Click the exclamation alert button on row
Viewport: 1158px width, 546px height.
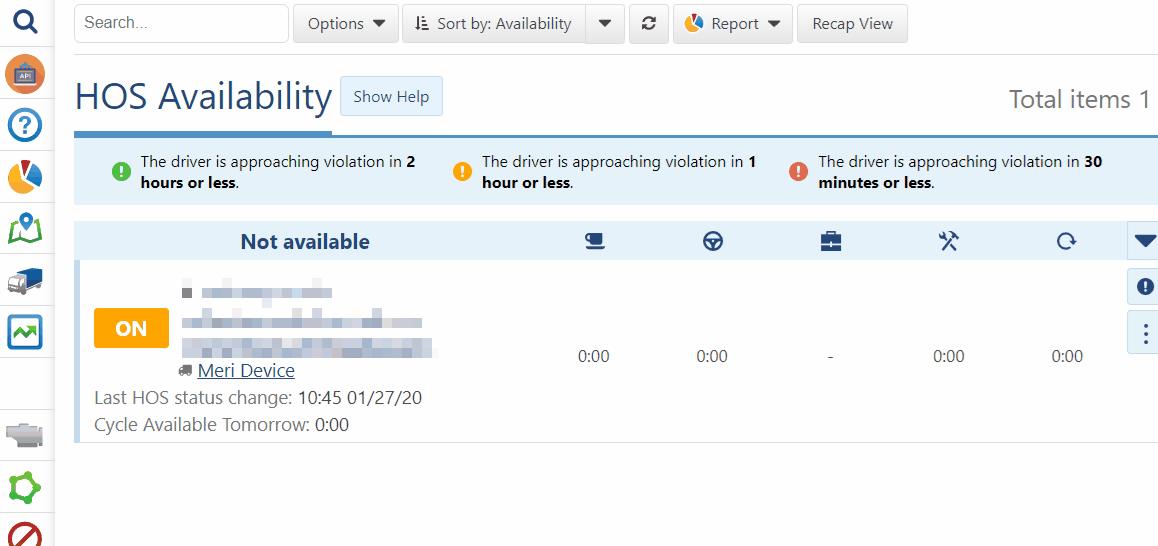[1144, 286]
